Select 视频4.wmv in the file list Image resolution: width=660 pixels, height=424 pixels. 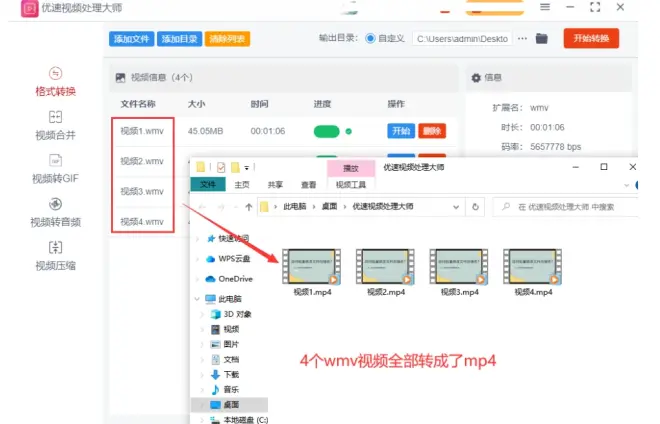click(142, 221)
